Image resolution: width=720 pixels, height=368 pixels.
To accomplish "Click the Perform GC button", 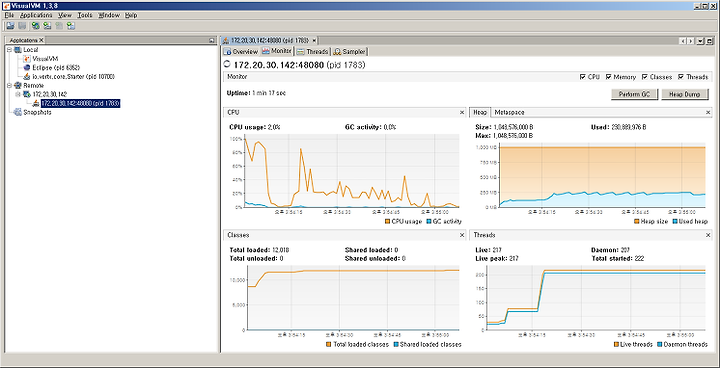I will pos(634,94).
